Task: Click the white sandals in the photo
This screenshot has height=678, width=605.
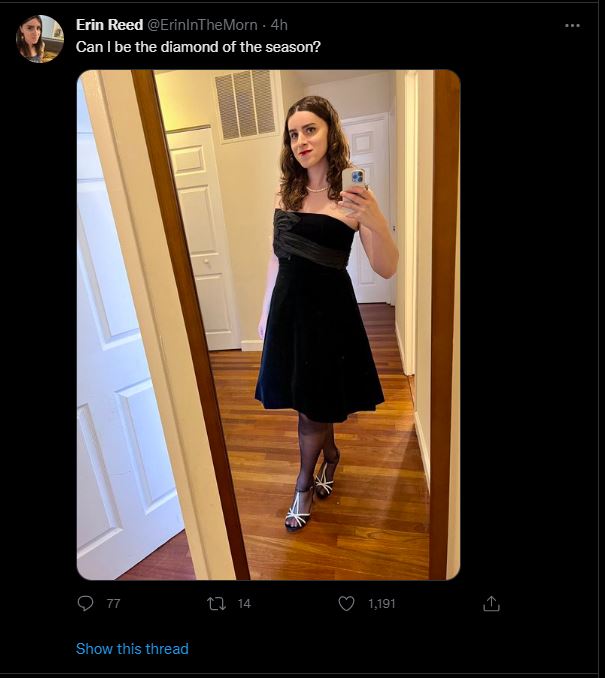Action: [311, 496]
